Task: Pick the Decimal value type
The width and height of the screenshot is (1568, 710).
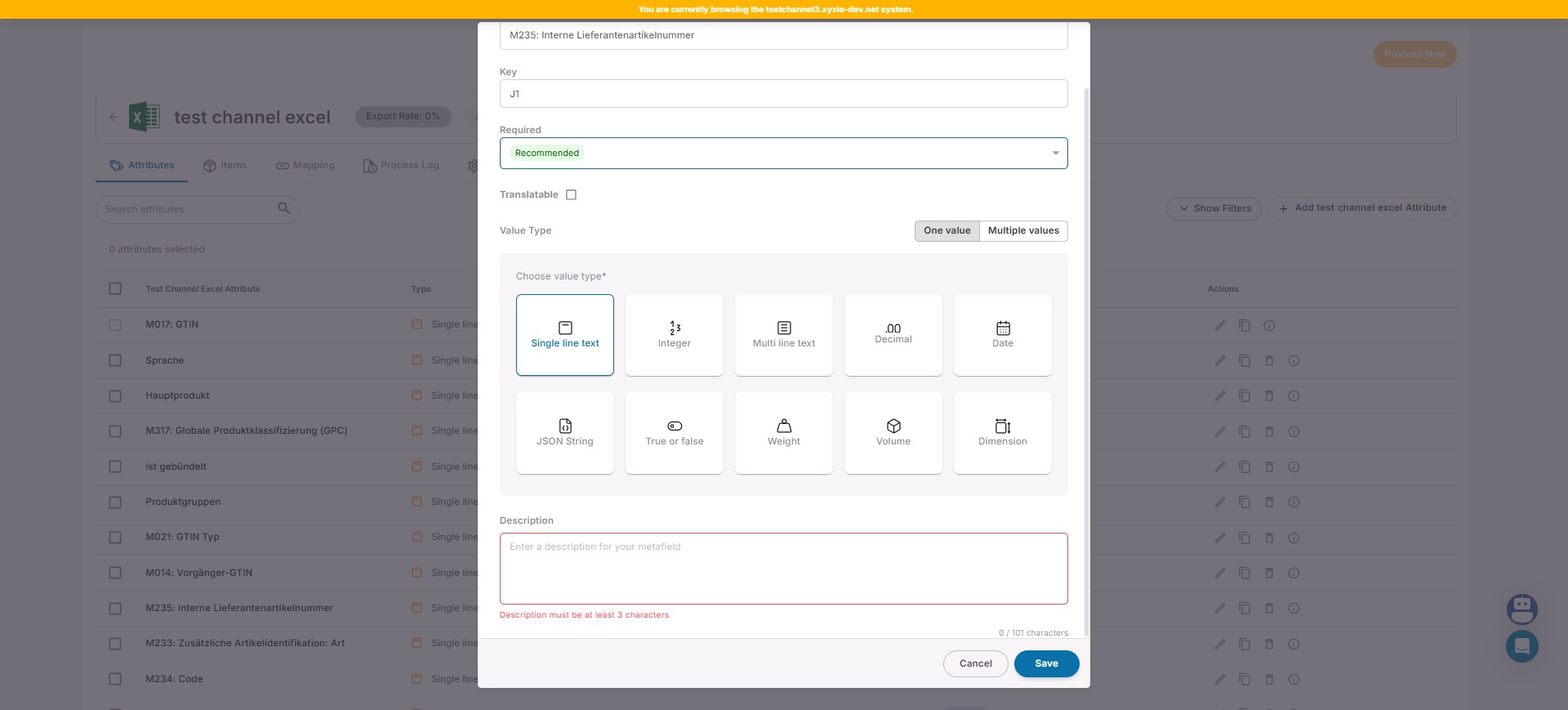Action: tap(893, 335)
